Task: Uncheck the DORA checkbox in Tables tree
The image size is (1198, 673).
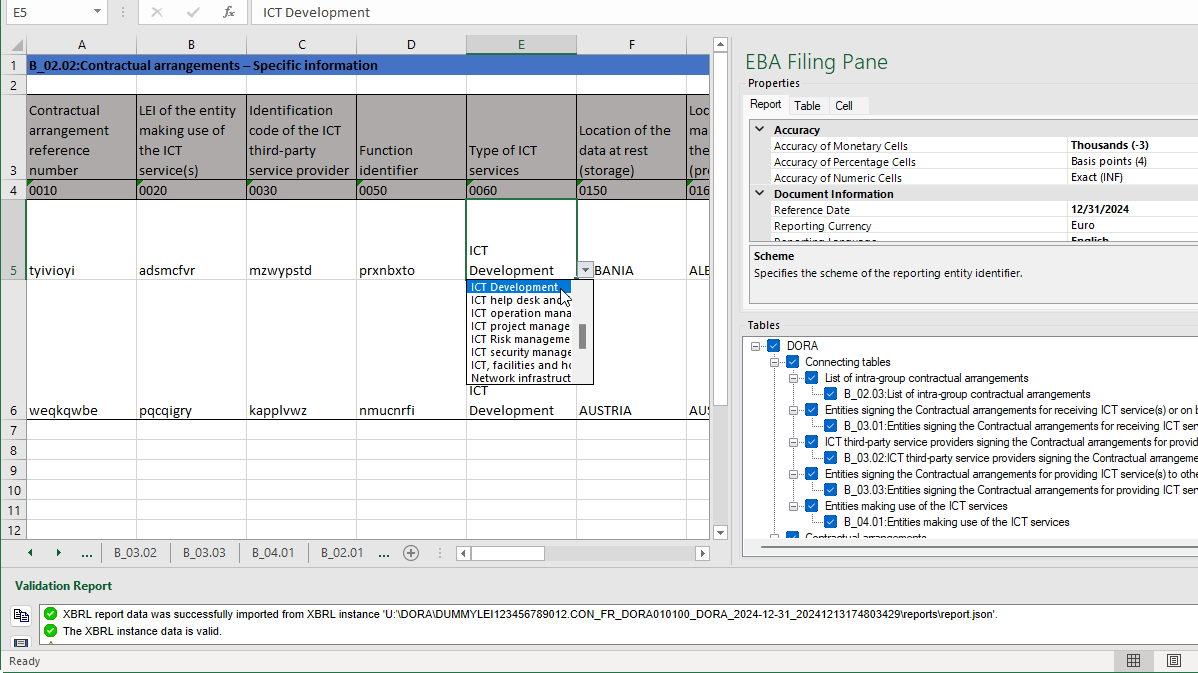Action: point(773,345)
